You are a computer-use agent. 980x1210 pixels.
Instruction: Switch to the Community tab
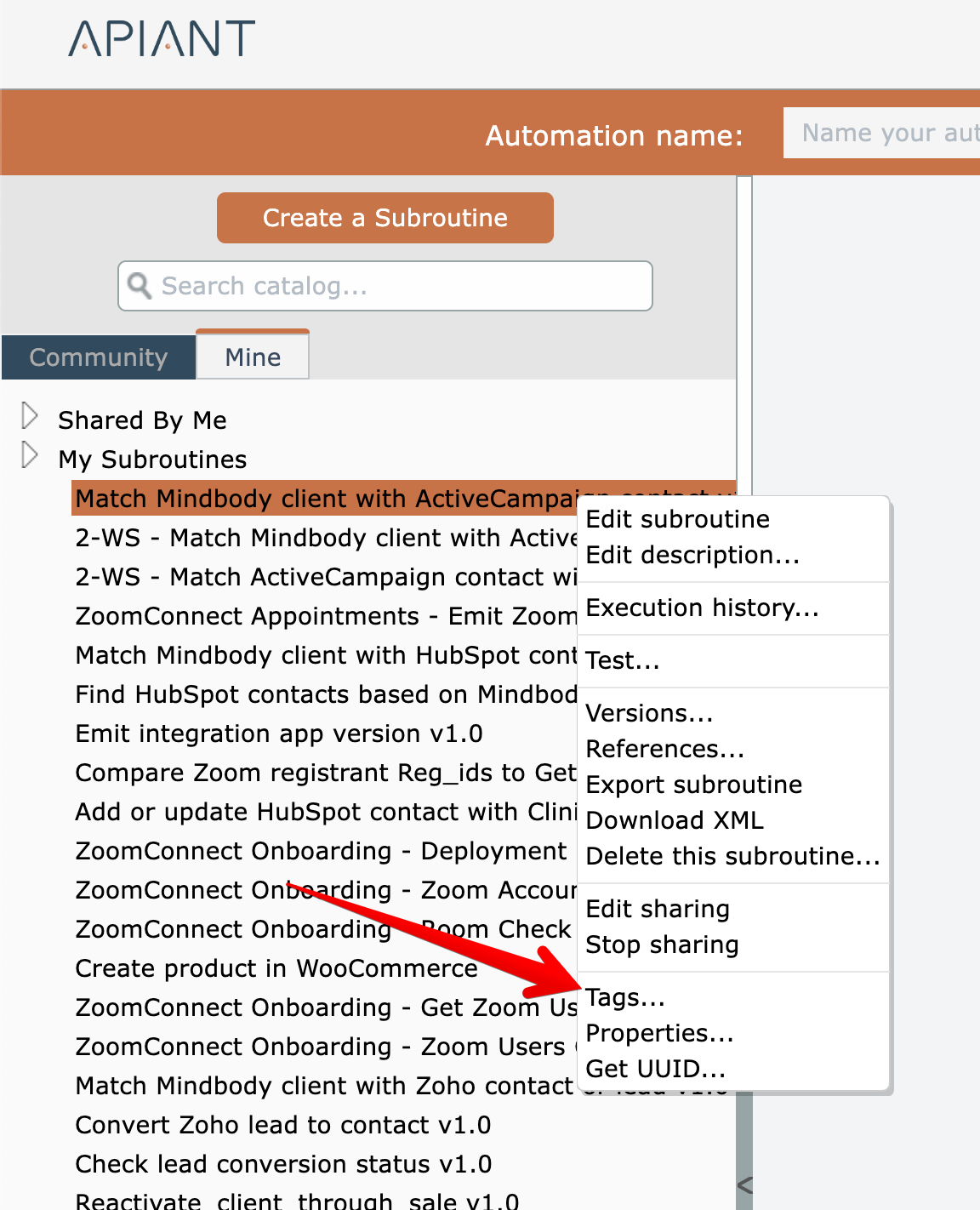point(99,357)
